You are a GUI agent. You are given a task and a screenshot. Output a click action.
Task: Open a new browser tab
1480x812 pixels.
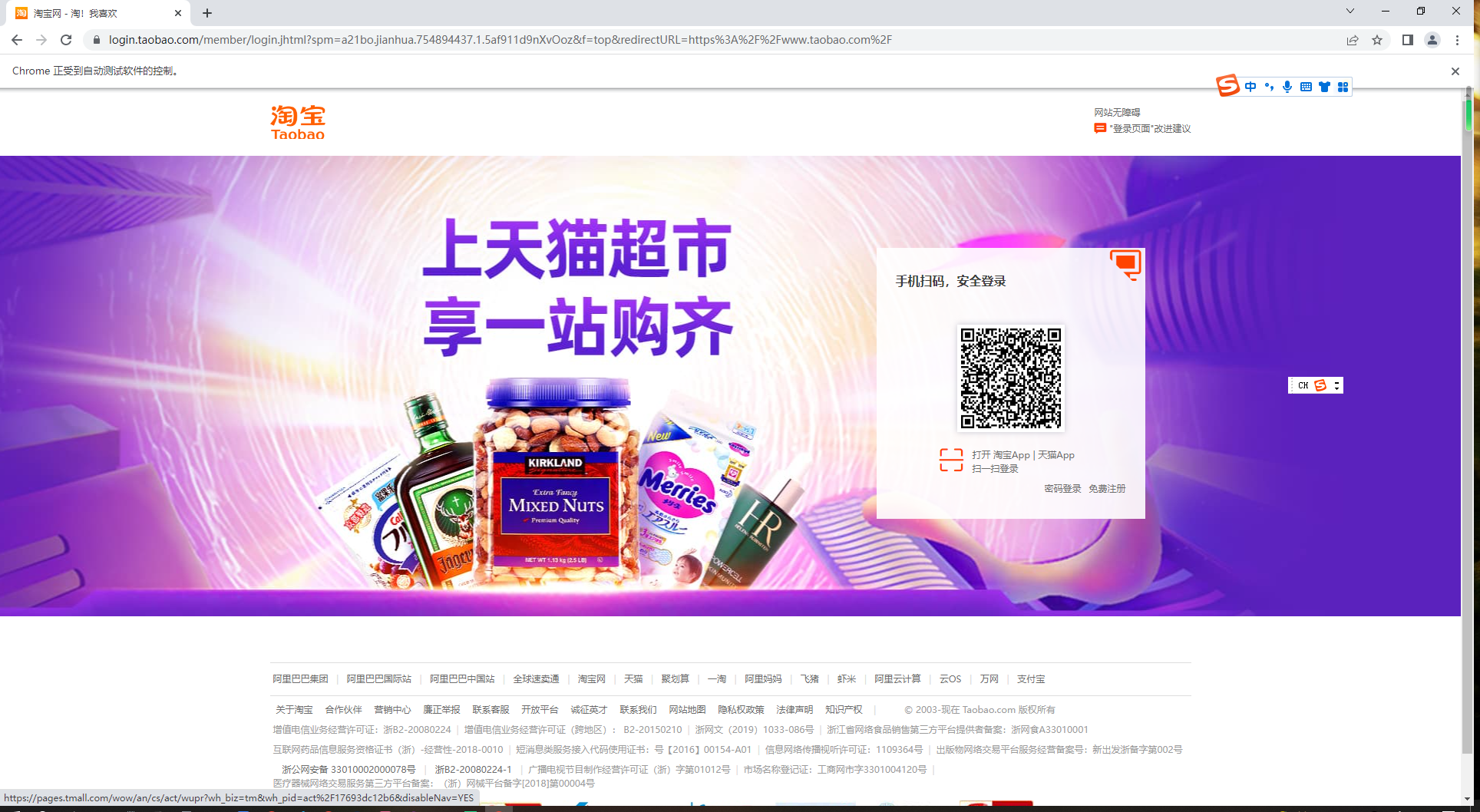point(207,13)
